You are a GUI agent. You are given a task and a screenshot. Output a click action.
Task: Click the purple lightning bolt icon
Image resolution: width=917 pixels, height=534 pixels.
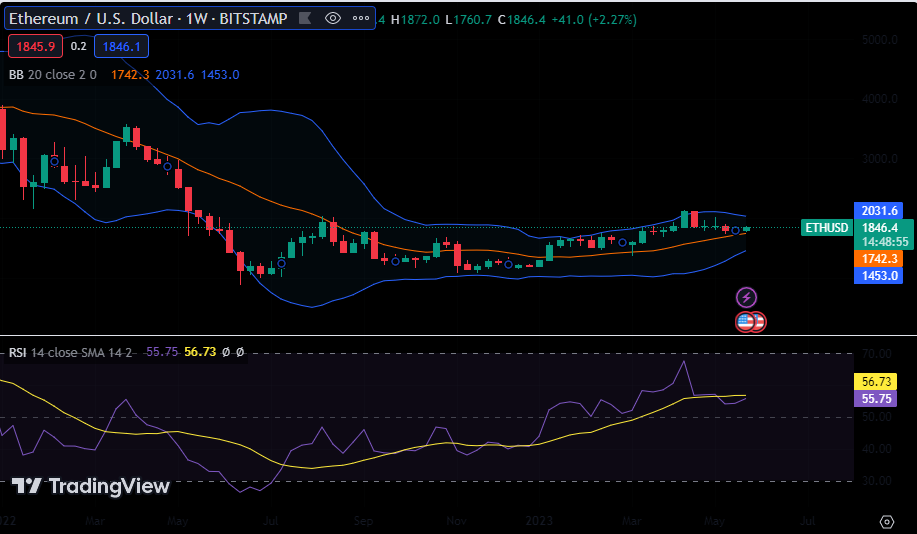[x=746, y=297]
